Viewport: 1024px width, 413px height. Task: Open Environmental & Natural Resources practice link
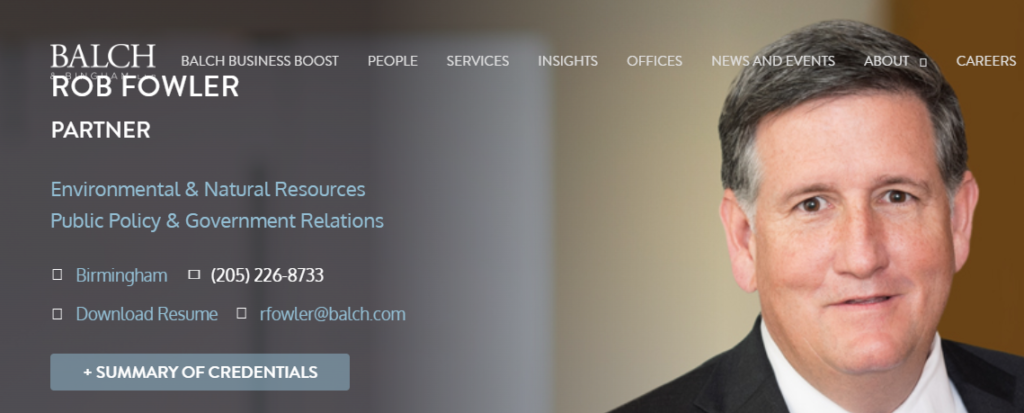click(208, 190)
